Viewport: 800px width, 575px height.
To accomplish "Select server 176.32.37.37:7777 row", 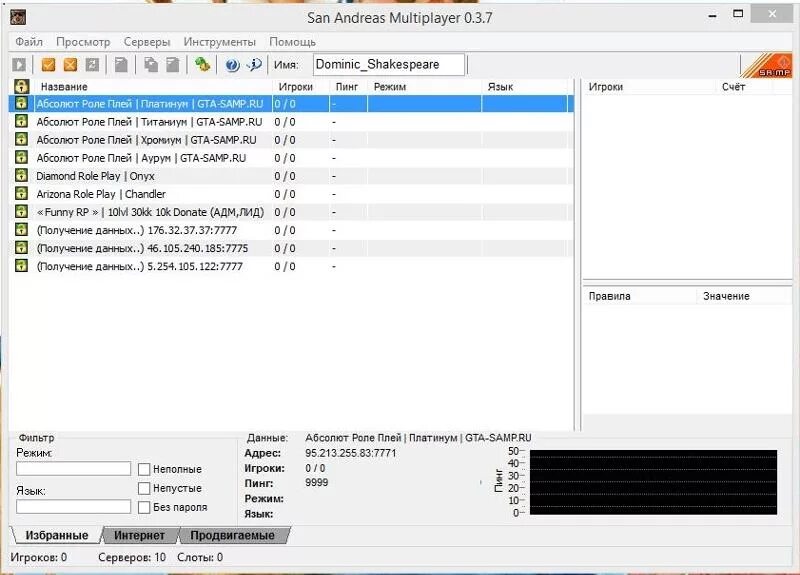I will pos(291,230).
